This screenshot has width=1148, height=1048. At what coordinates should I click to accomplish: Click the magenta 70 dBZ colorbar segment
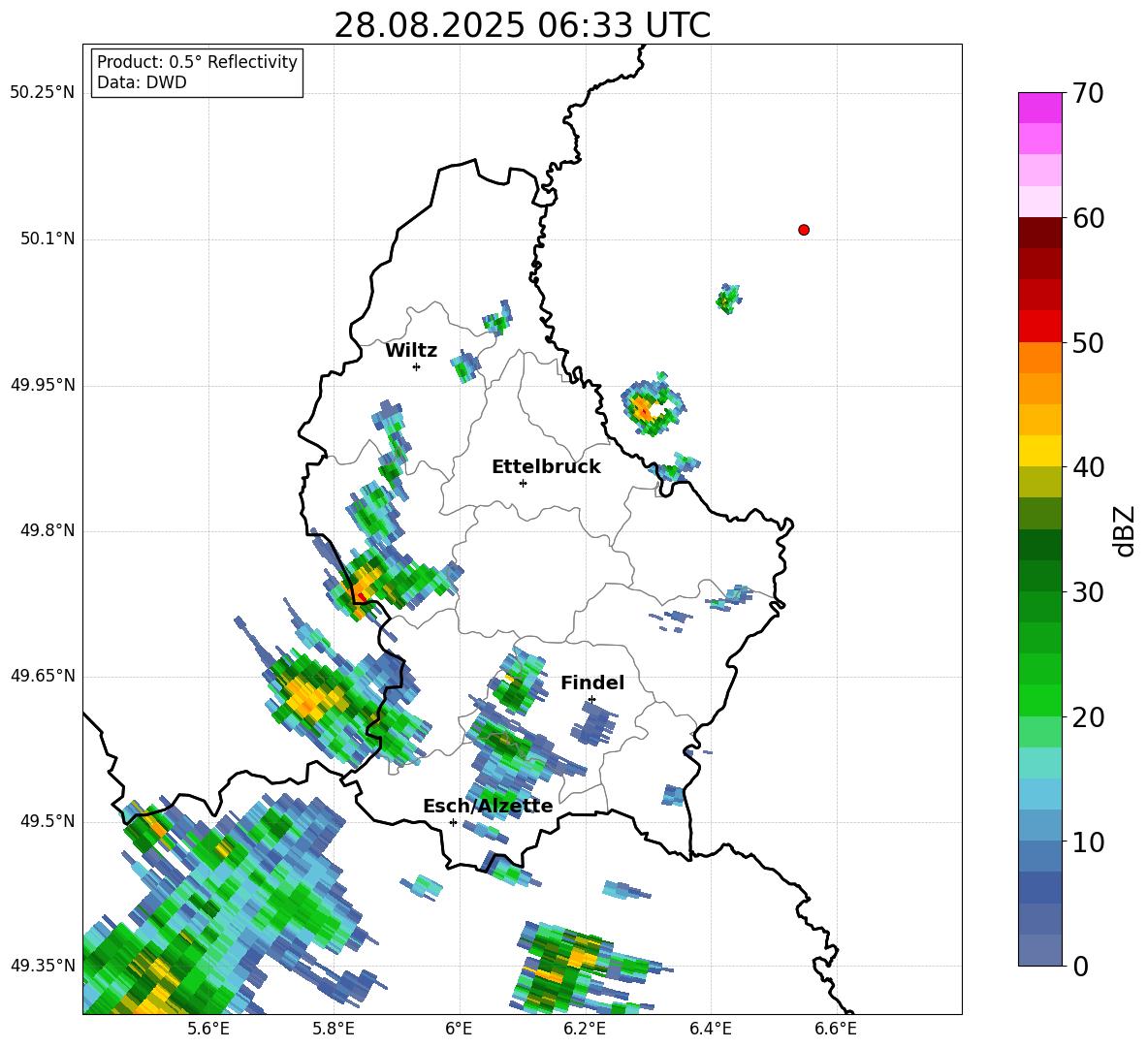pos(1039,108)
